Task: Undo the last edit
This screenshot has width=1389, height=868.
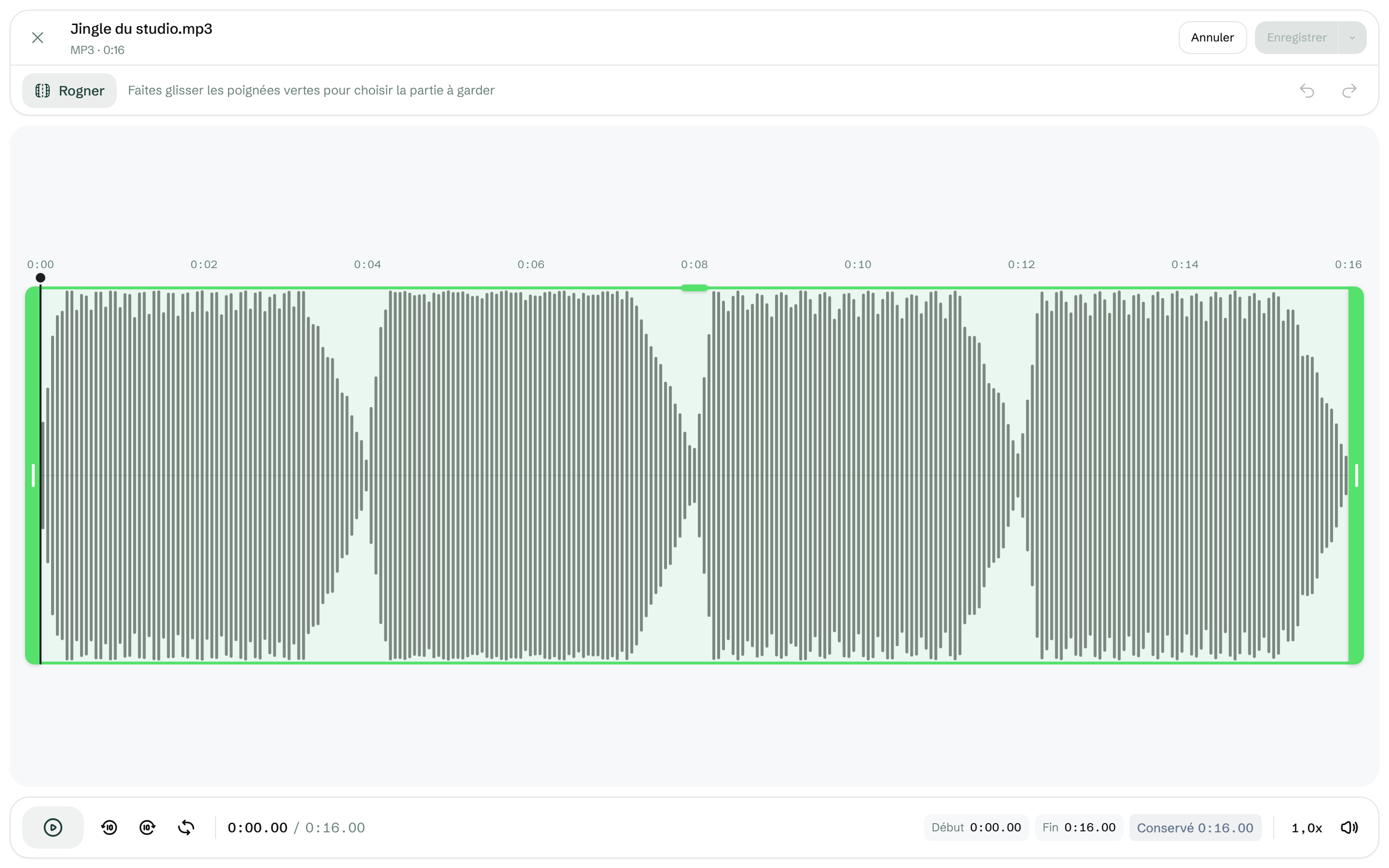Action: click(x=1307, y=91)
